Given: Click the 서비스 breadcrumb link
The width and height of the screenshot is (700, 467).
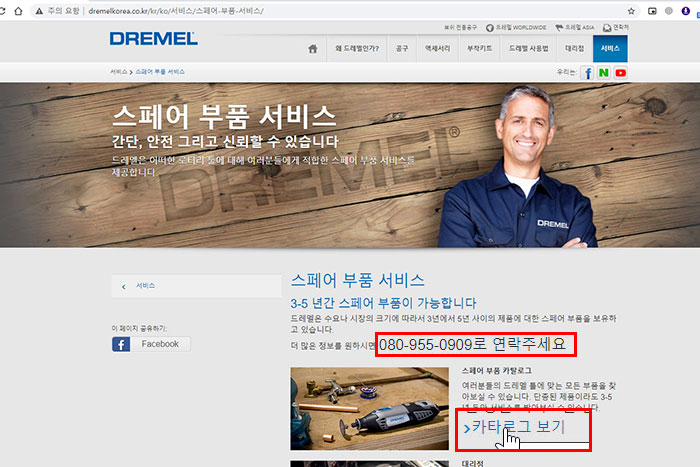Looking at the screenshot, I should [119, 72].
